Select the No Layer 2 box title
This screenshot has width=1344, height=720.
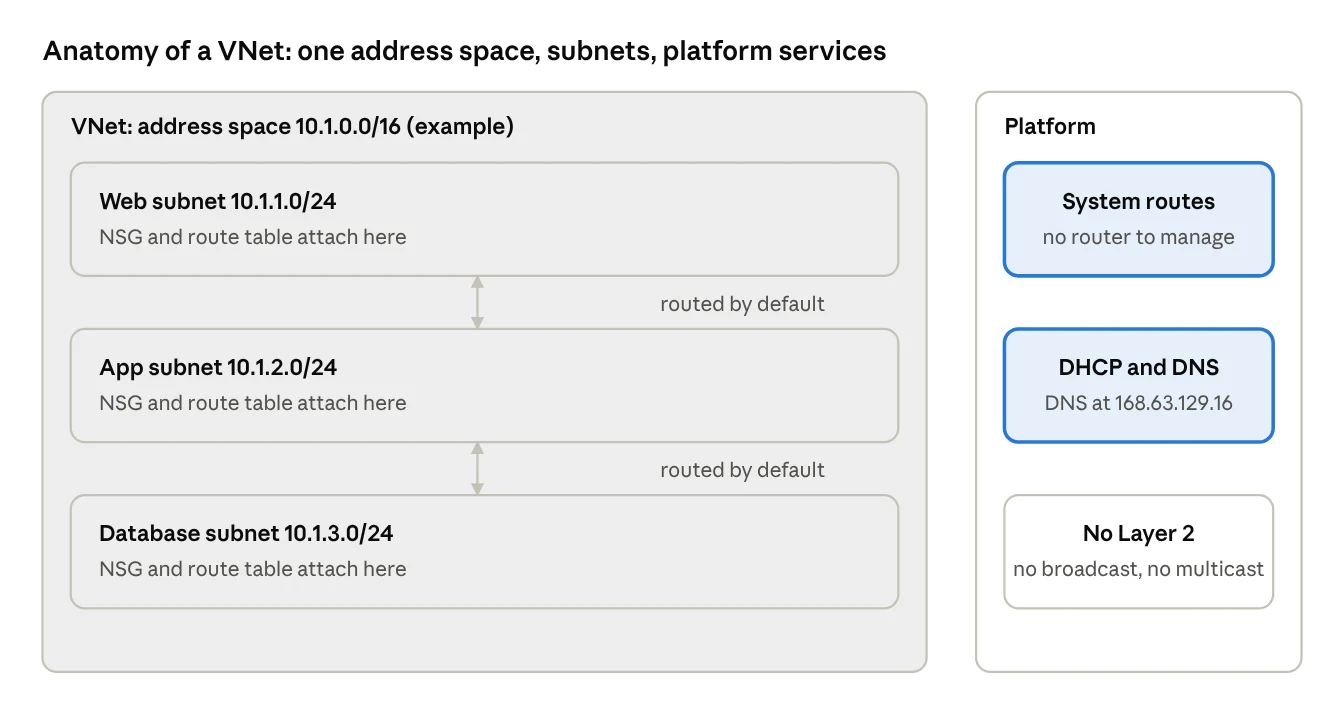[x=1139, y=533]
